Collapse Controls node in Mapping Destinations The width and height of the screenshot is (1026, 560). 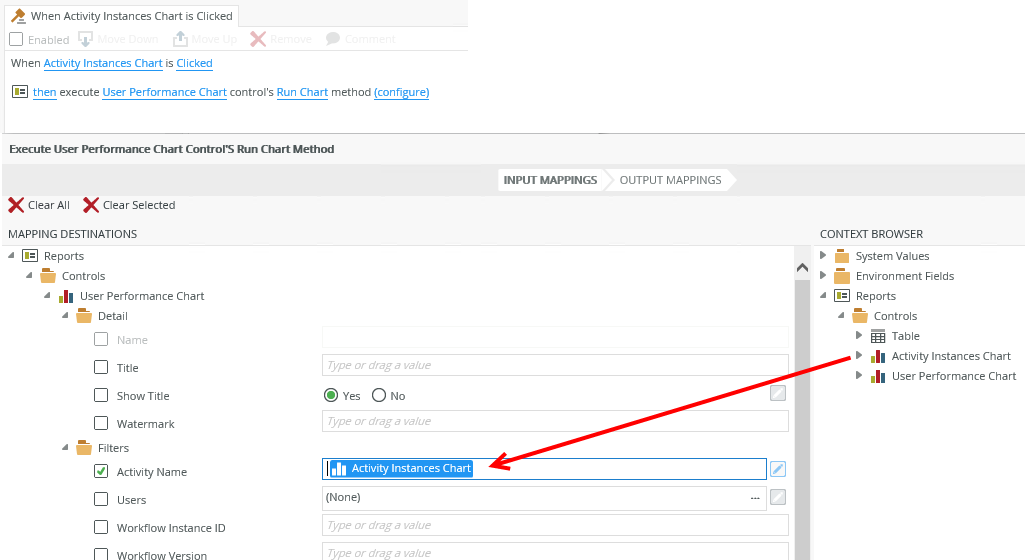pos(29,275)
